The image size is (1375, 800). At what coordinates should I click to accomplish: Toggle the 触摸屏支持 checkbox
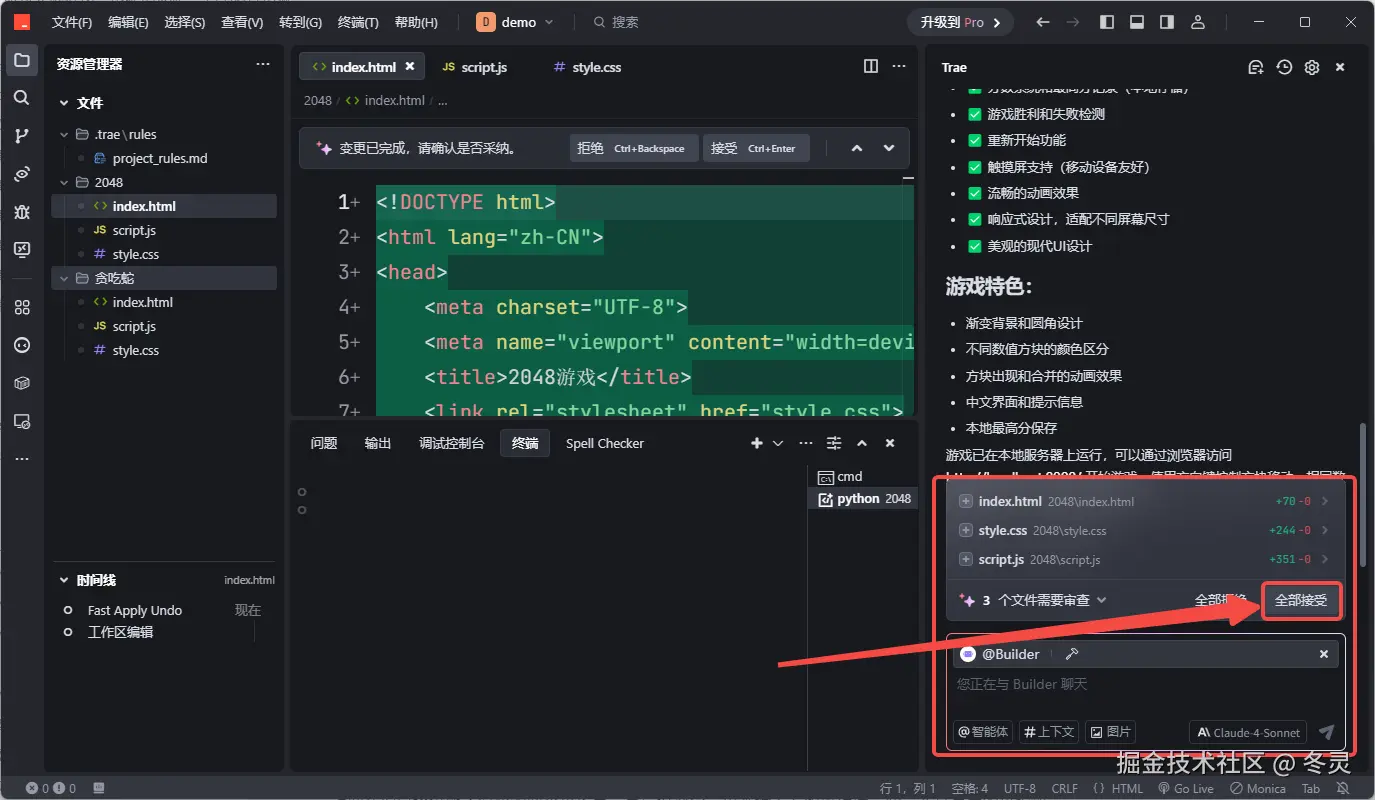[975, 167]
